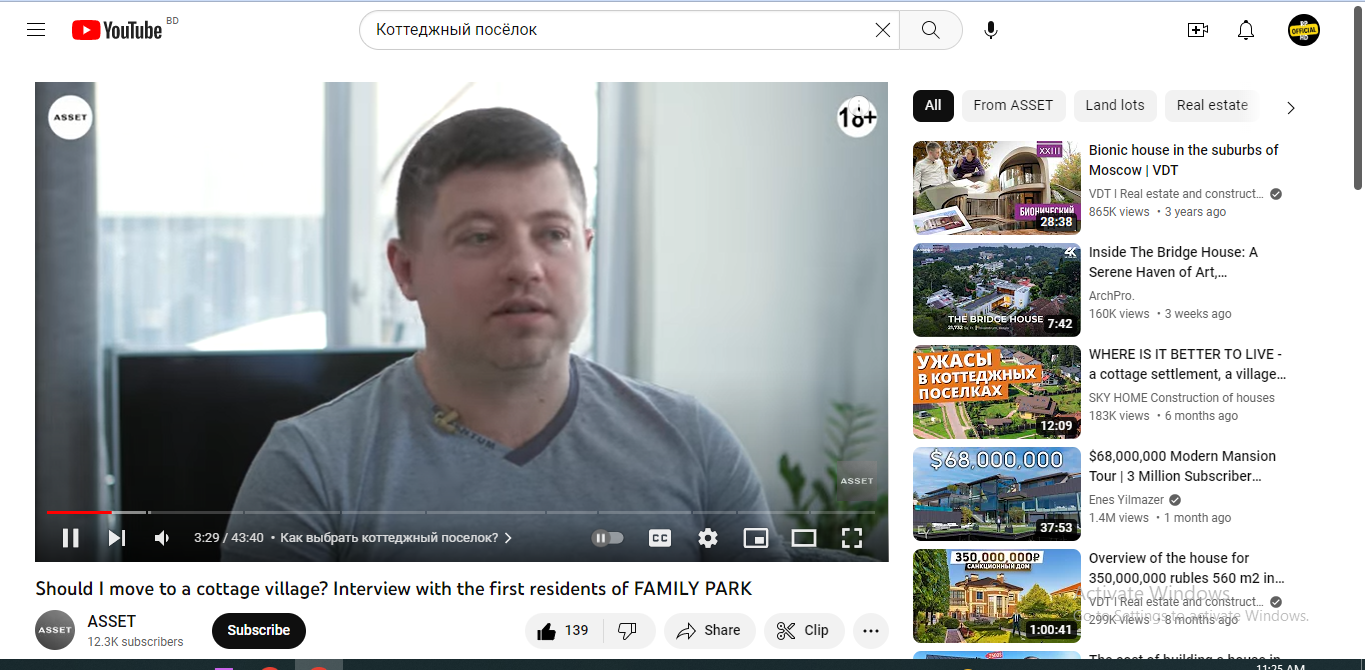Open the more actions three-dot menu
Image resolution: width=1365 pixels, height=670 pixels.
point(871,631)
